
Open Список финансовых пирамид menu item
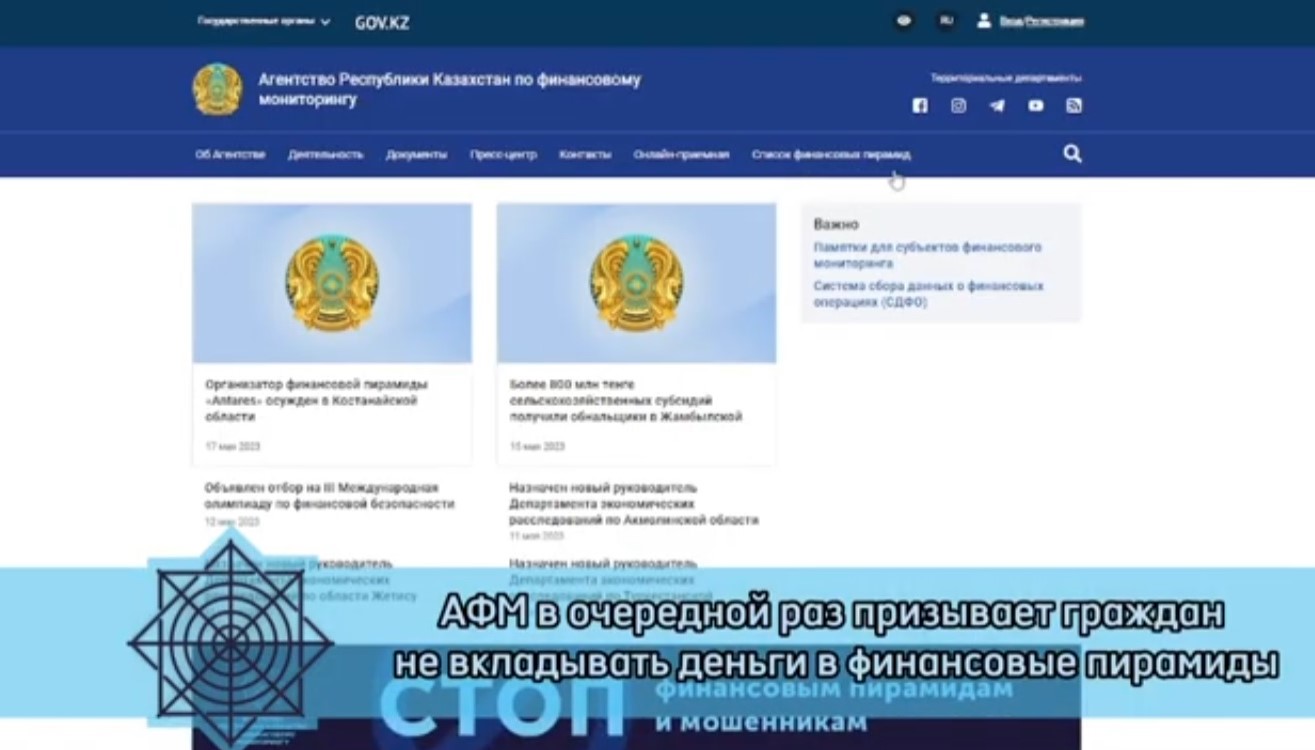point(831,155)
